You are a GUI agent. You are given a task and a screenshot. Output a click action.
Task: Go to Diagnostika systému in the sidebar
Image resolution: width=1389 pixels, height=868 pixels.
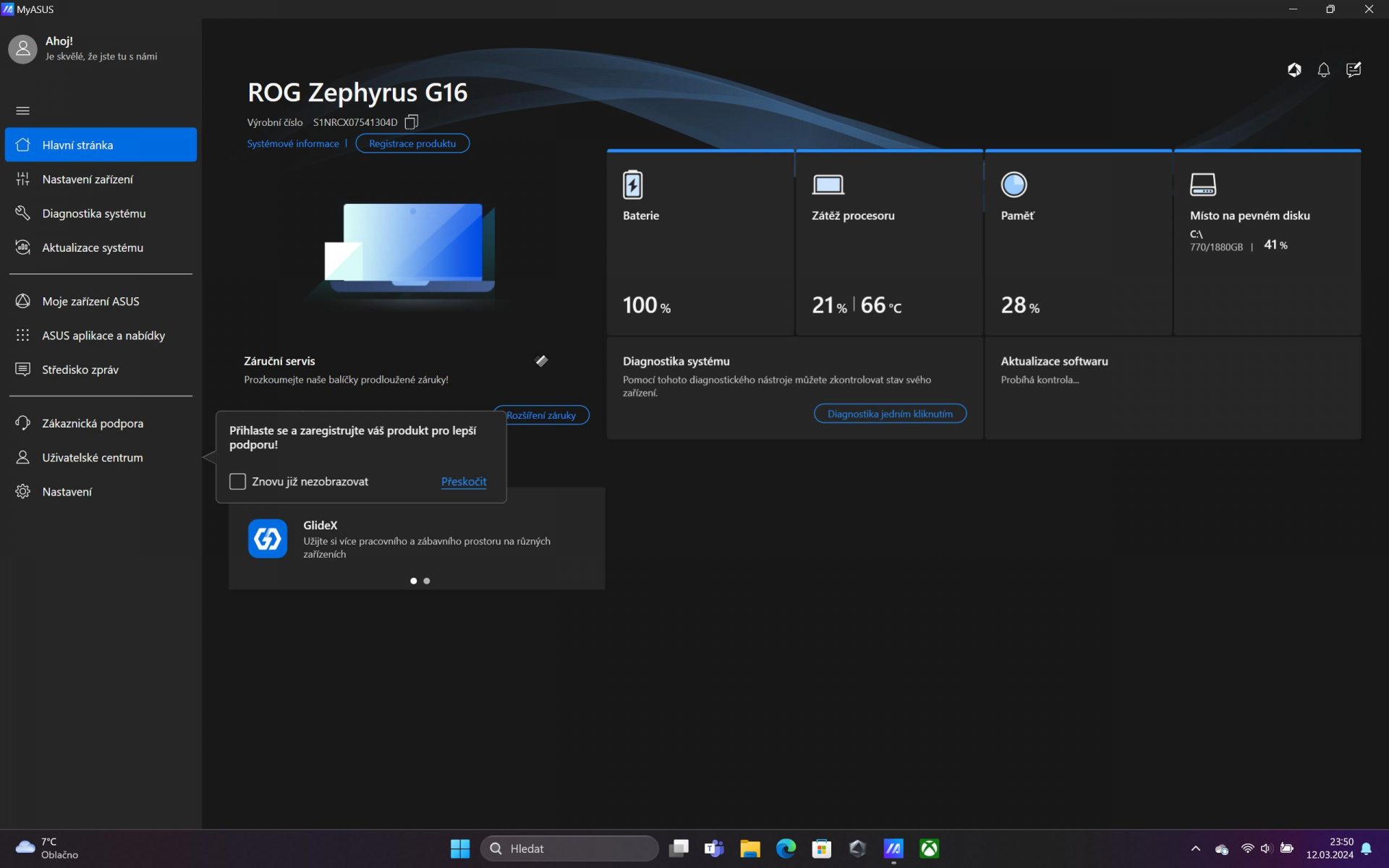[101, 213]
